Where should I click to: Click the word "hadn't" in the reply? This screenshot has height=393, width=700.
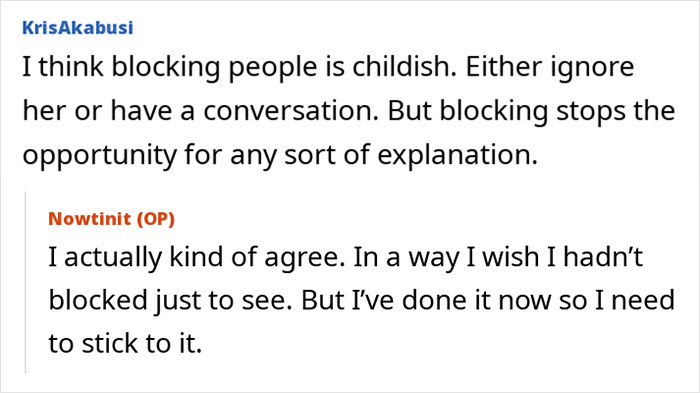603,257
